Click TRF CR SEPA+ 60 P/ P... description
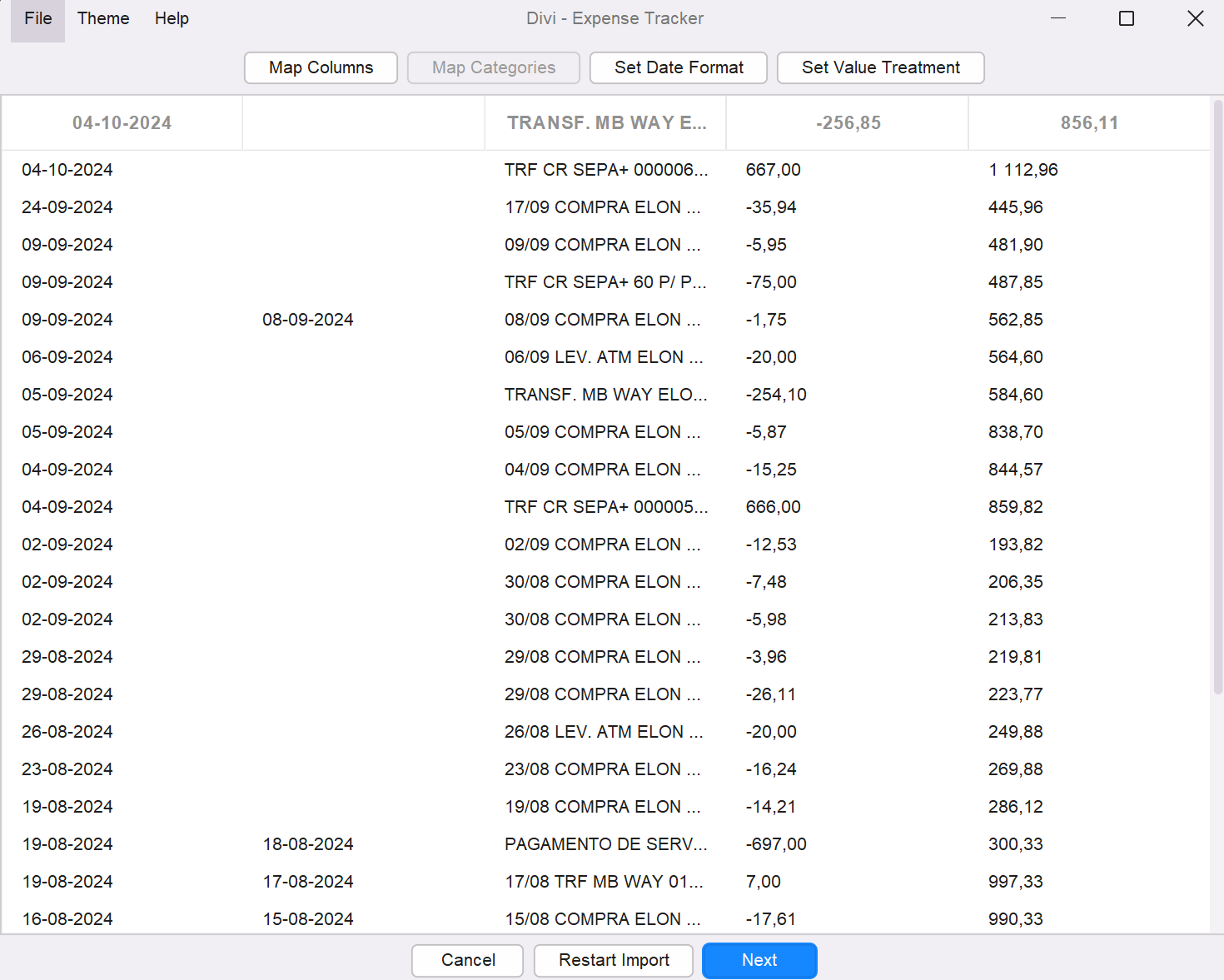The image size is (1224, 980). pyautogui.click(x=605, y=282)
